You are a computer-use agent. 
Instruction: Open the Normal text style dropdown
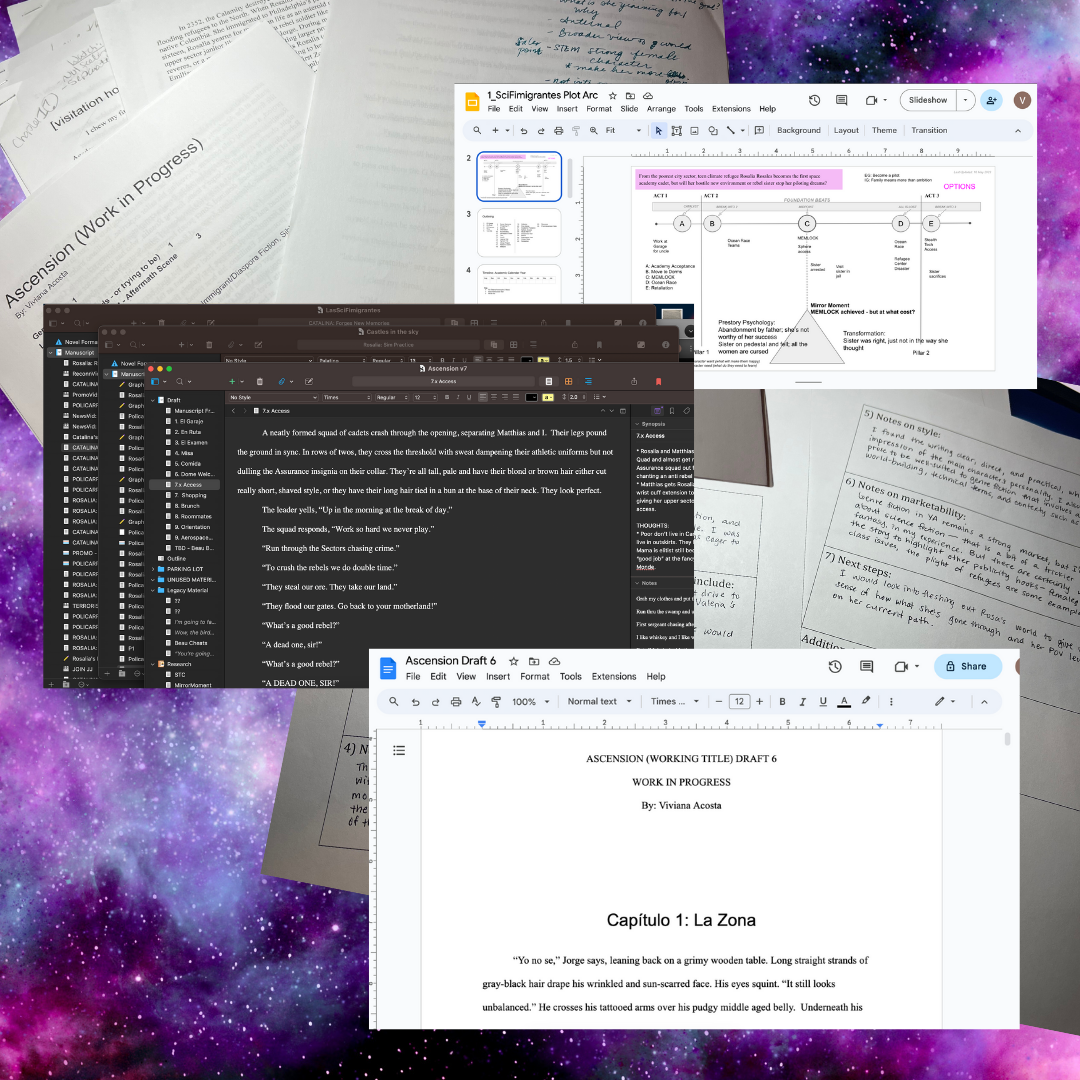pos(599,701)
